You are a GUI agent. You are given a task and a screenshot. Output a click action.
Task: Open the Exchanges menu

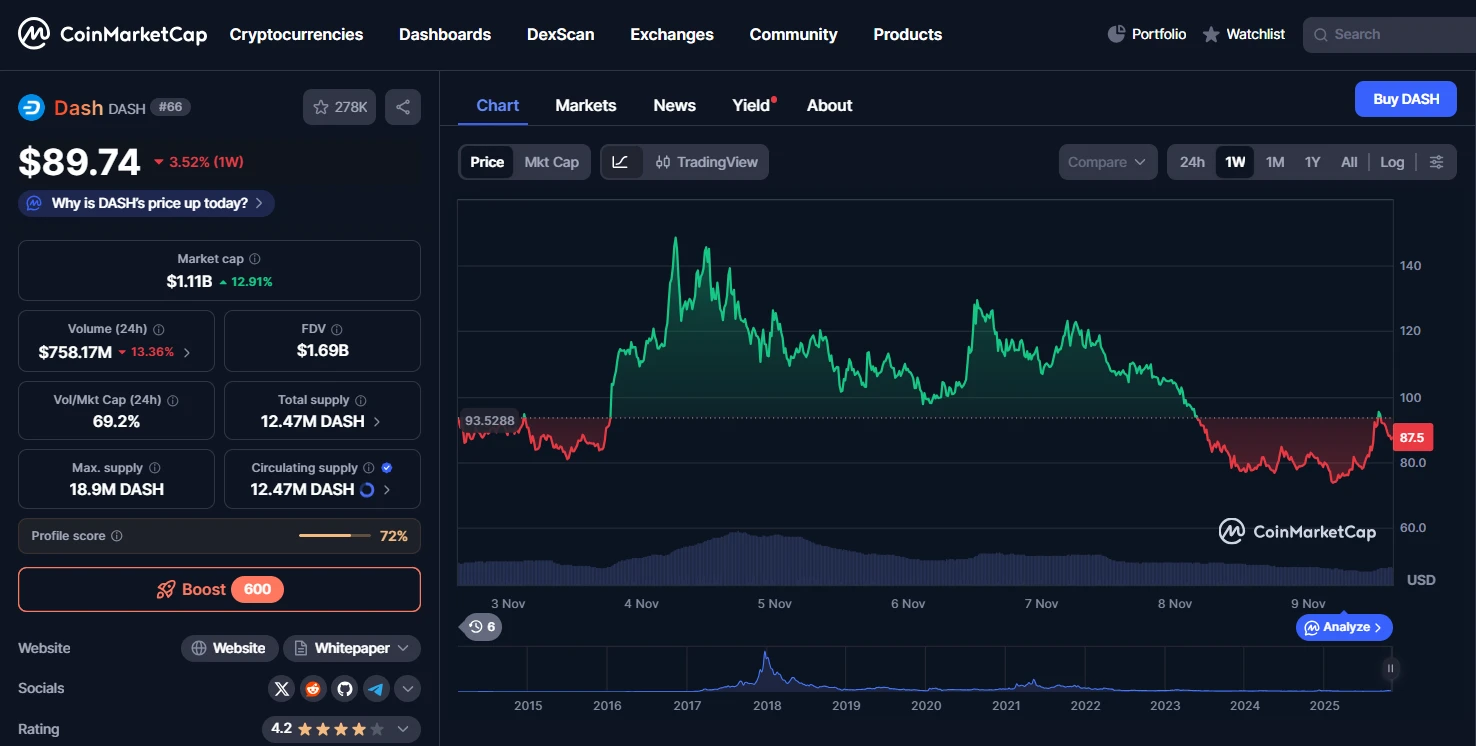(671, 34)
